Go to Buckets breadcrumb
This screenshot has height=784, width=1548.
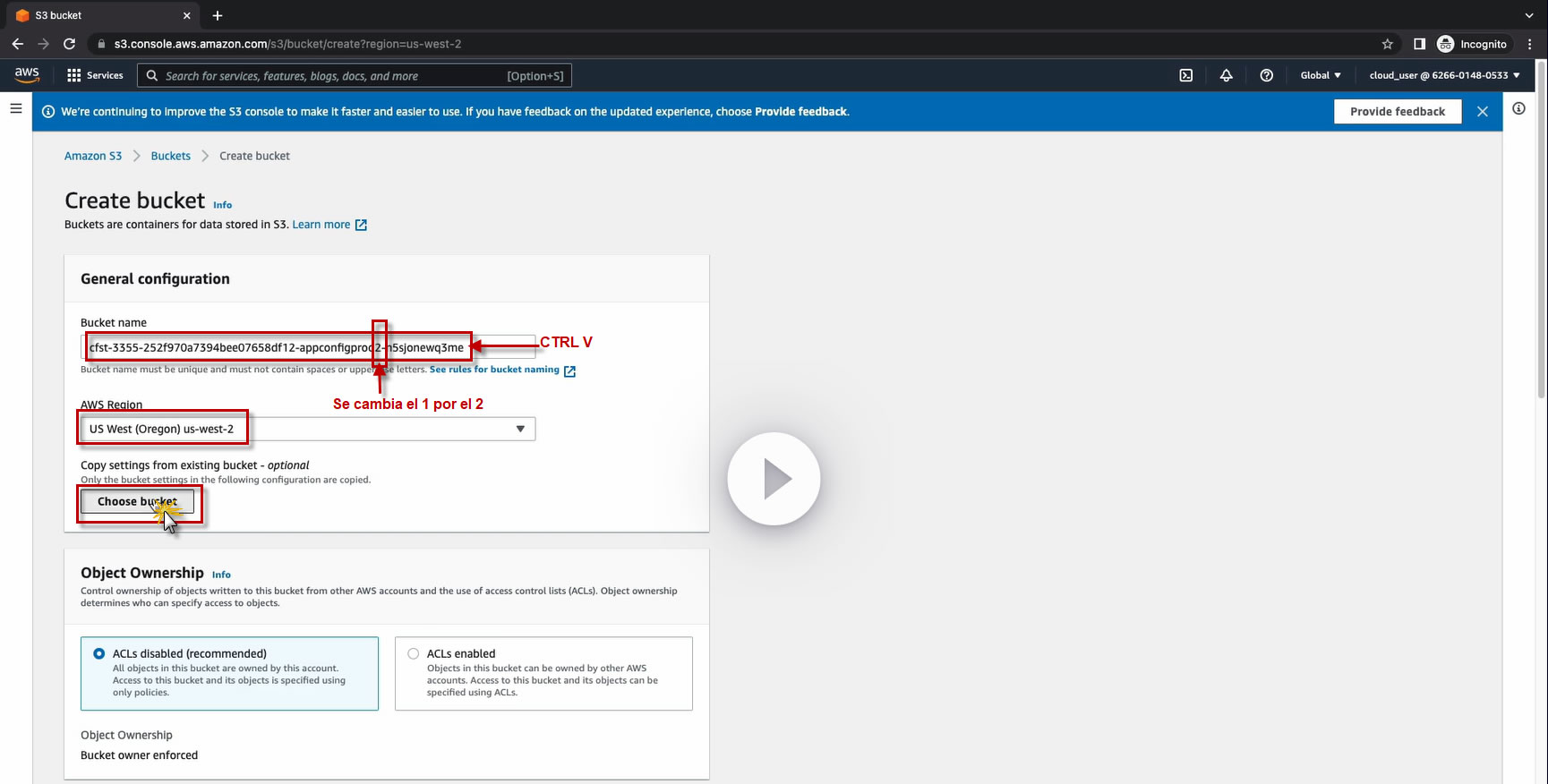click(171, 156)
